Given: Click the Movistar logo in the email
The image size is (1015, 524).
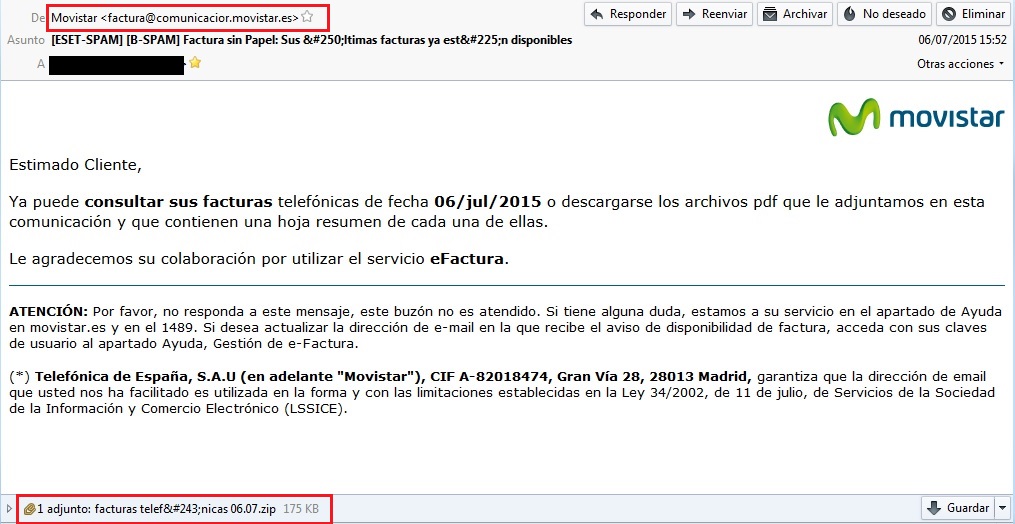Looking at the screenshot, I should tap(916, 118).
